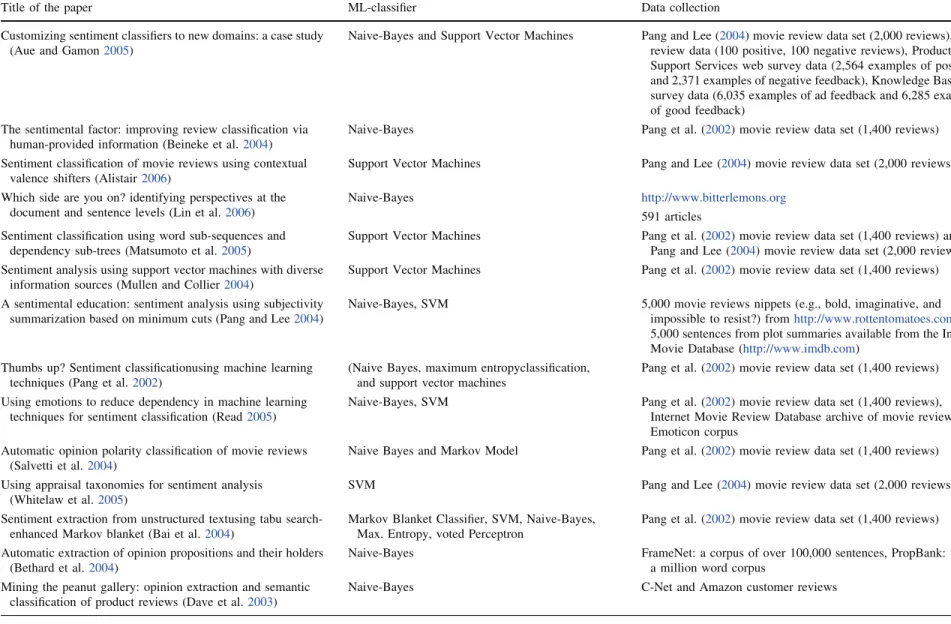Viewport: 951px width, 624px height.
Task: Select 'Markov Blanket Classifier, SVM, Naive-Bayes' text
Action: click(472, 519)
